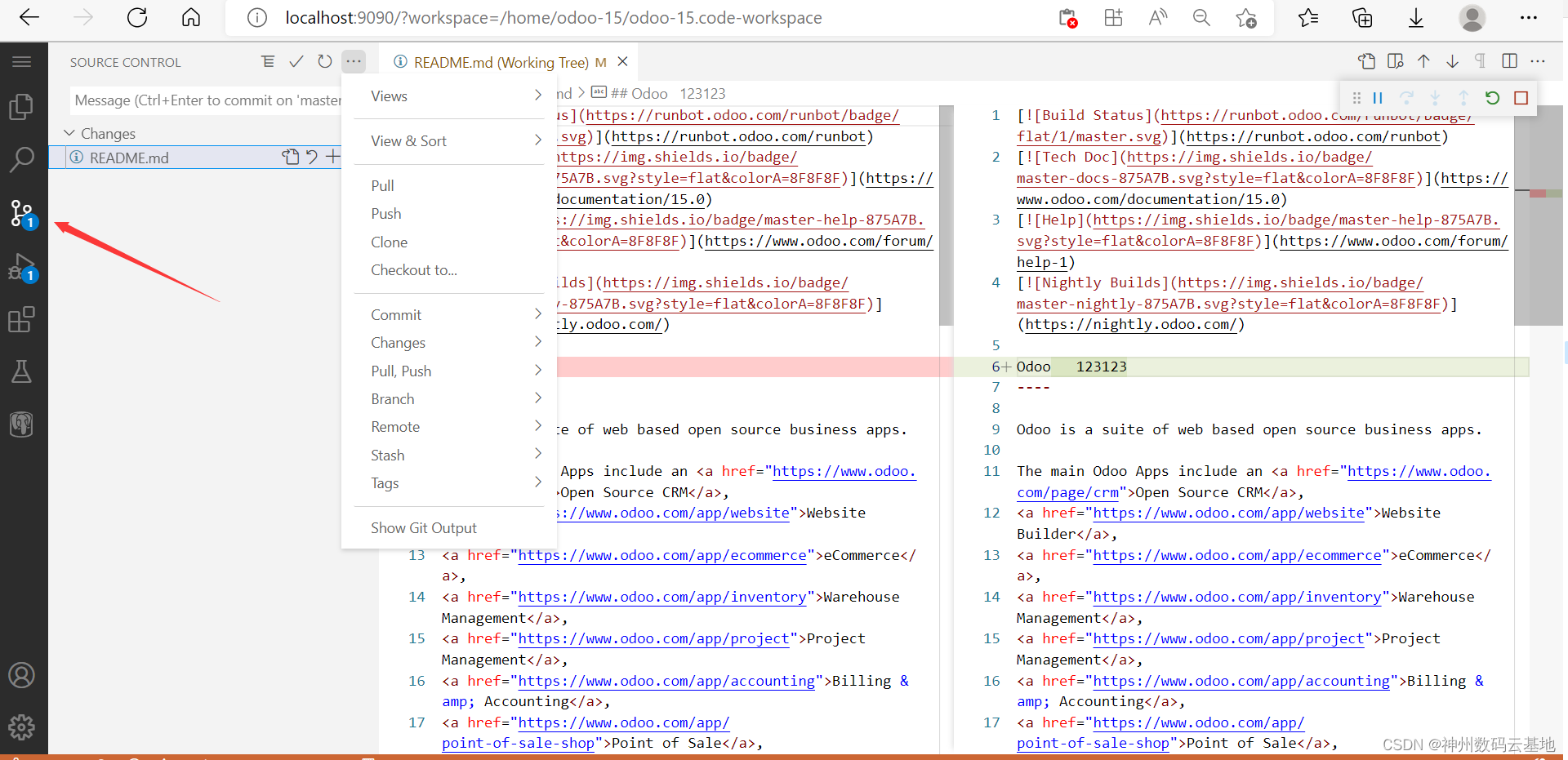Open Source Control view with badge 1
Screen dimensions: 1568x760
[22, 214]
